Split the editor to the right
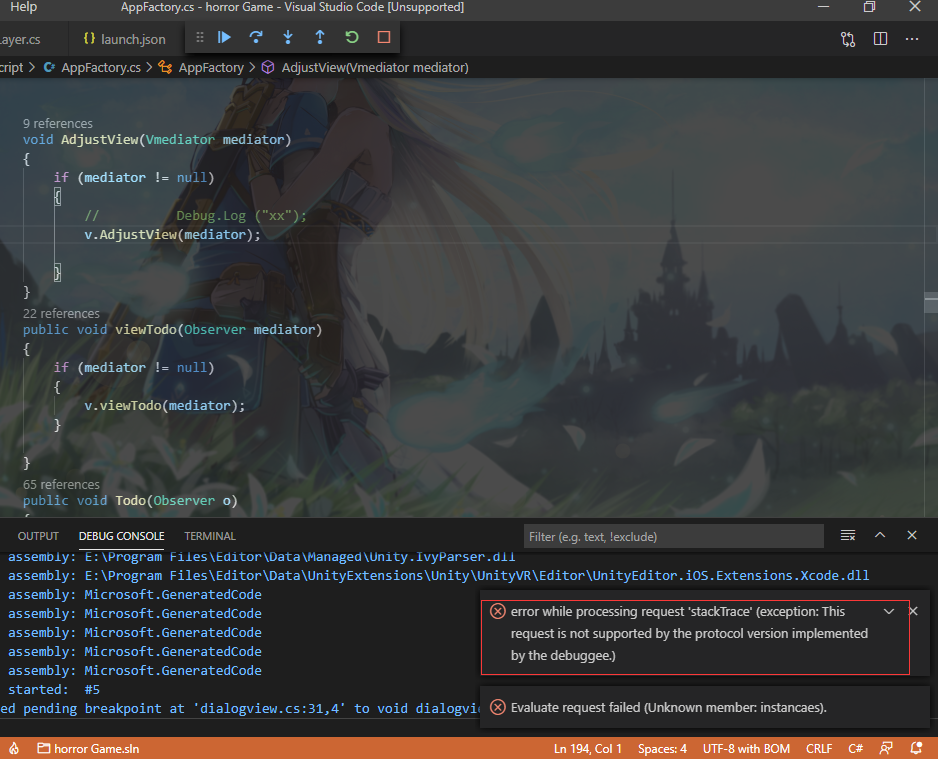This screenshot has height=759, width=938. click(880, 39)
